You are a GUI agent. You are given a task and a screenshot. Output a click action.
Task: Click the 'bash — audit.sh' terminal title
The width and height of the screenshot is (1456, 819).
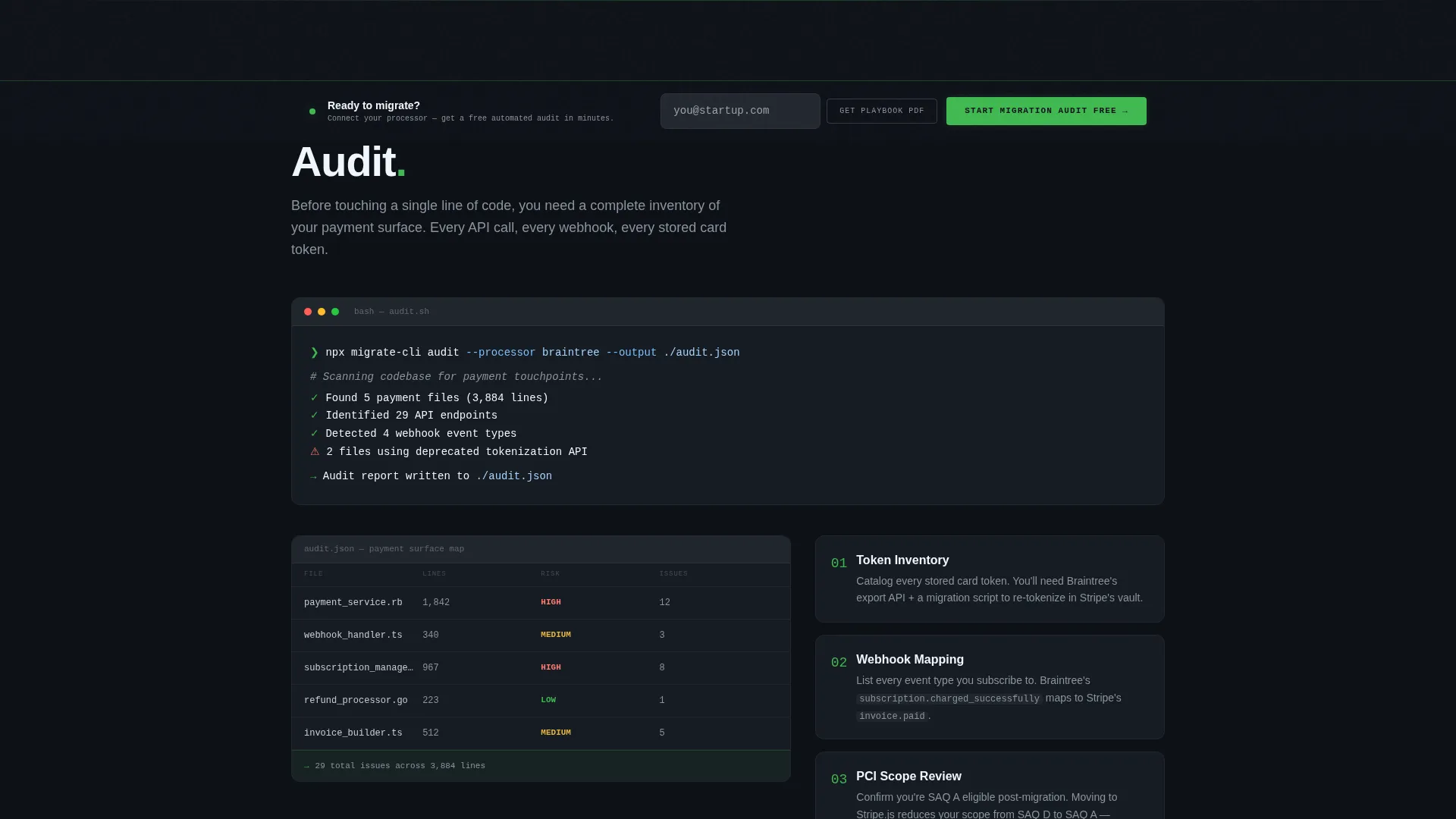click(391, 312)
